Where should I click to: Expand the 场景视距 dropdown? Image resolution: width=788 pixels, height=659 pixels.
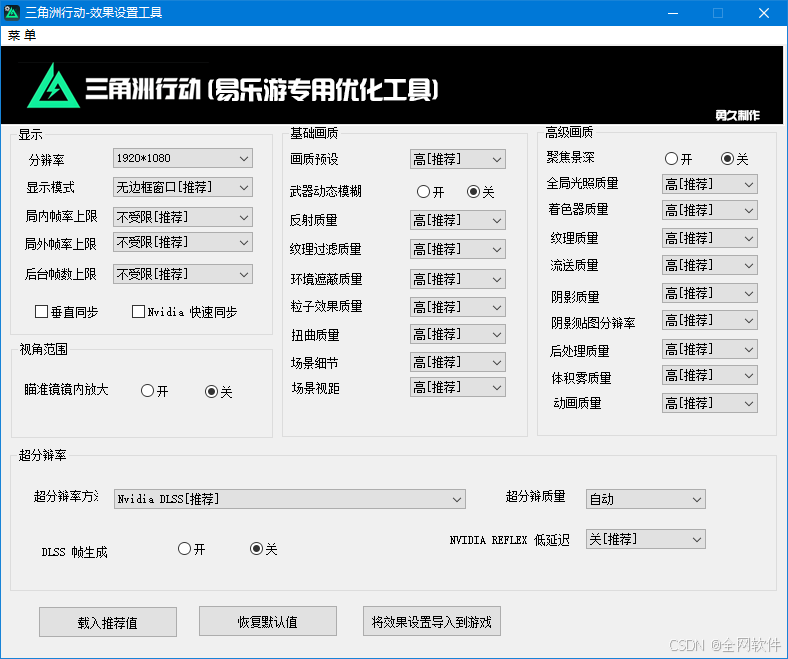pos(458,388)
